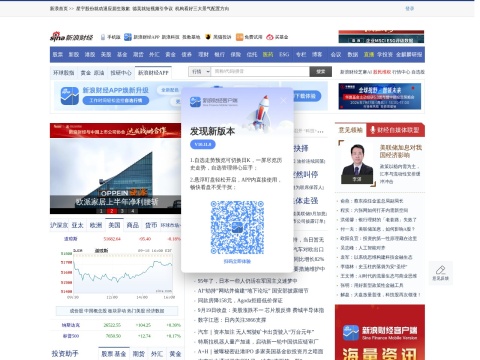Click the 热门美股 link below chart
The height and width of the screenshot is (360, 480).
[x=136, y=311]
